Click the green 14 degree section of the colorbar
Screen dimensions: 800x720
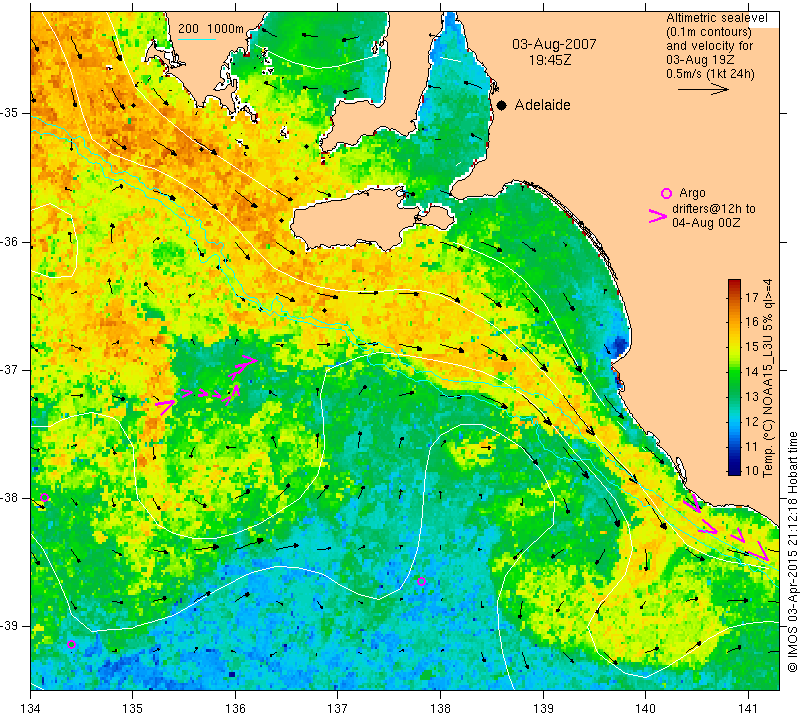[x=734, y=371]
